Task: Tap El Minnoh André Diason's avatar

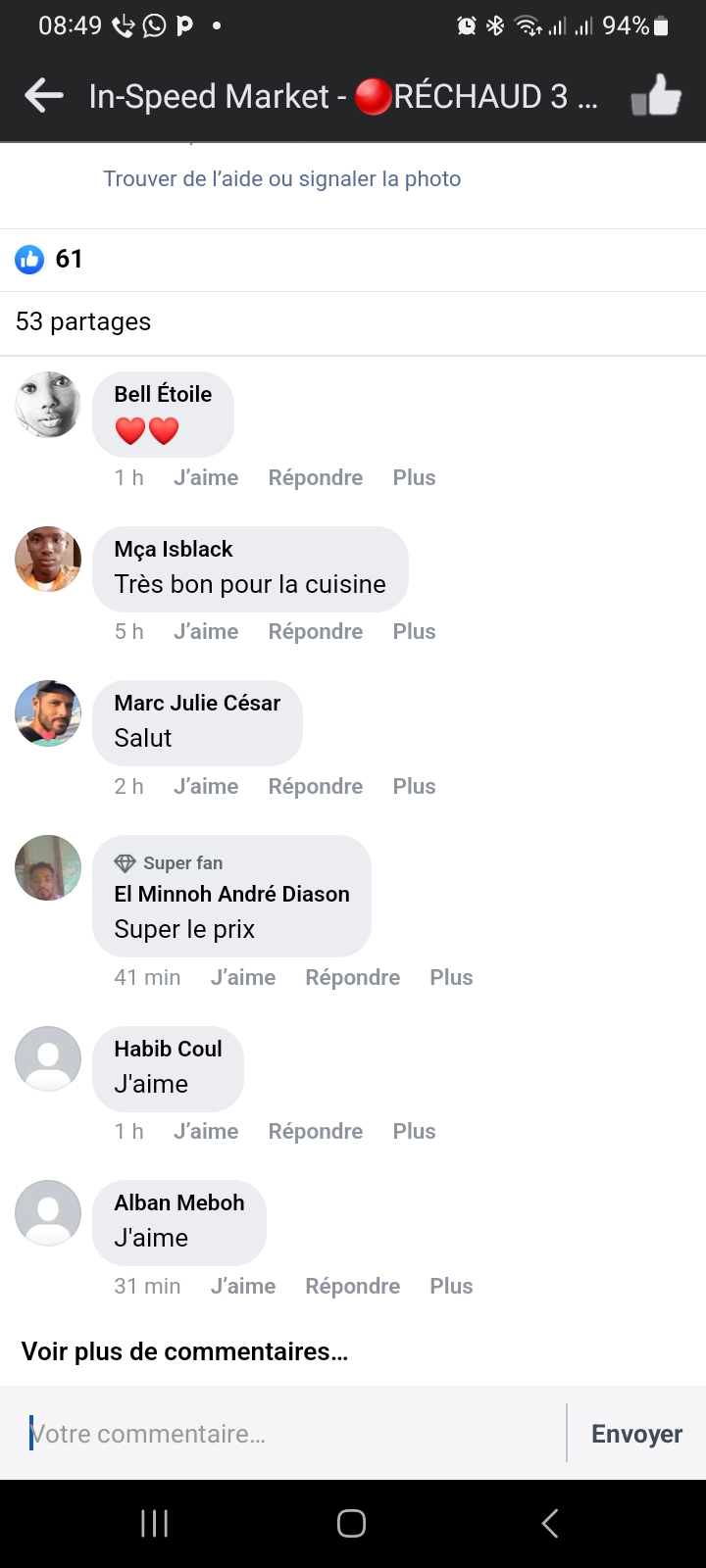Action: pyautogui.click(x=48, y=867)
